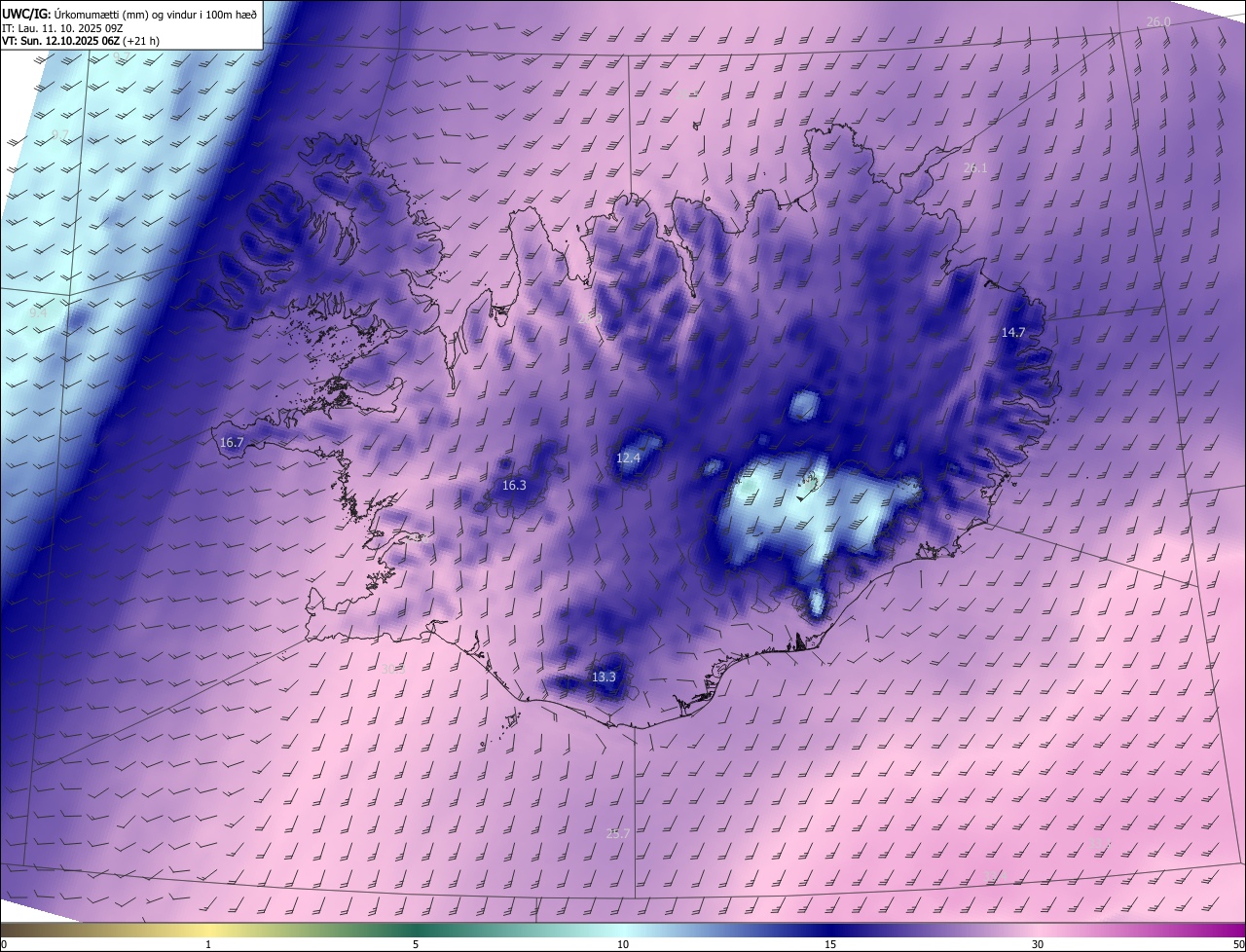This screenshot has width=1246, height=952.
Task: Click the 16.7 value label on the map
Action: pos(232,442)
